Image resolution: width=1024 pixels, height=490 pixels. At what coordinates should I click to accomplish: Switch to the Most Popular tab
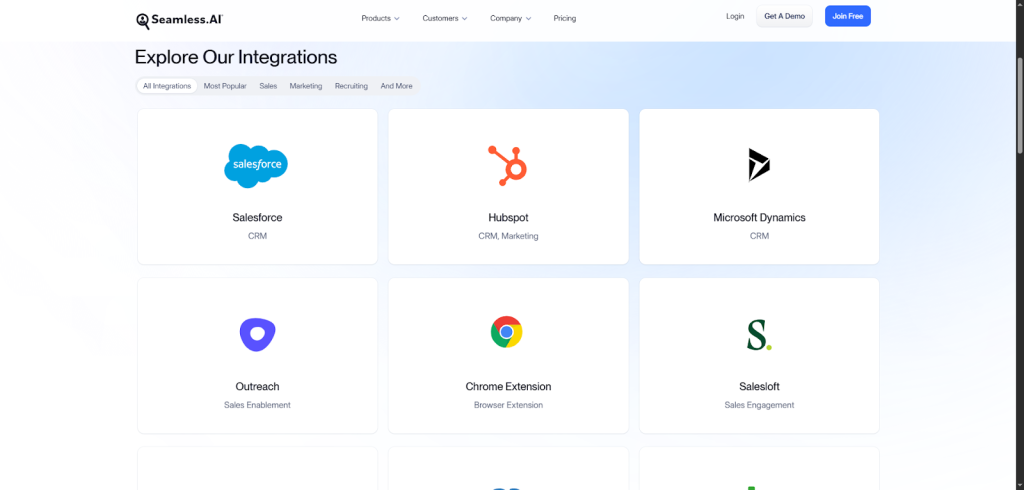[225, 86]
